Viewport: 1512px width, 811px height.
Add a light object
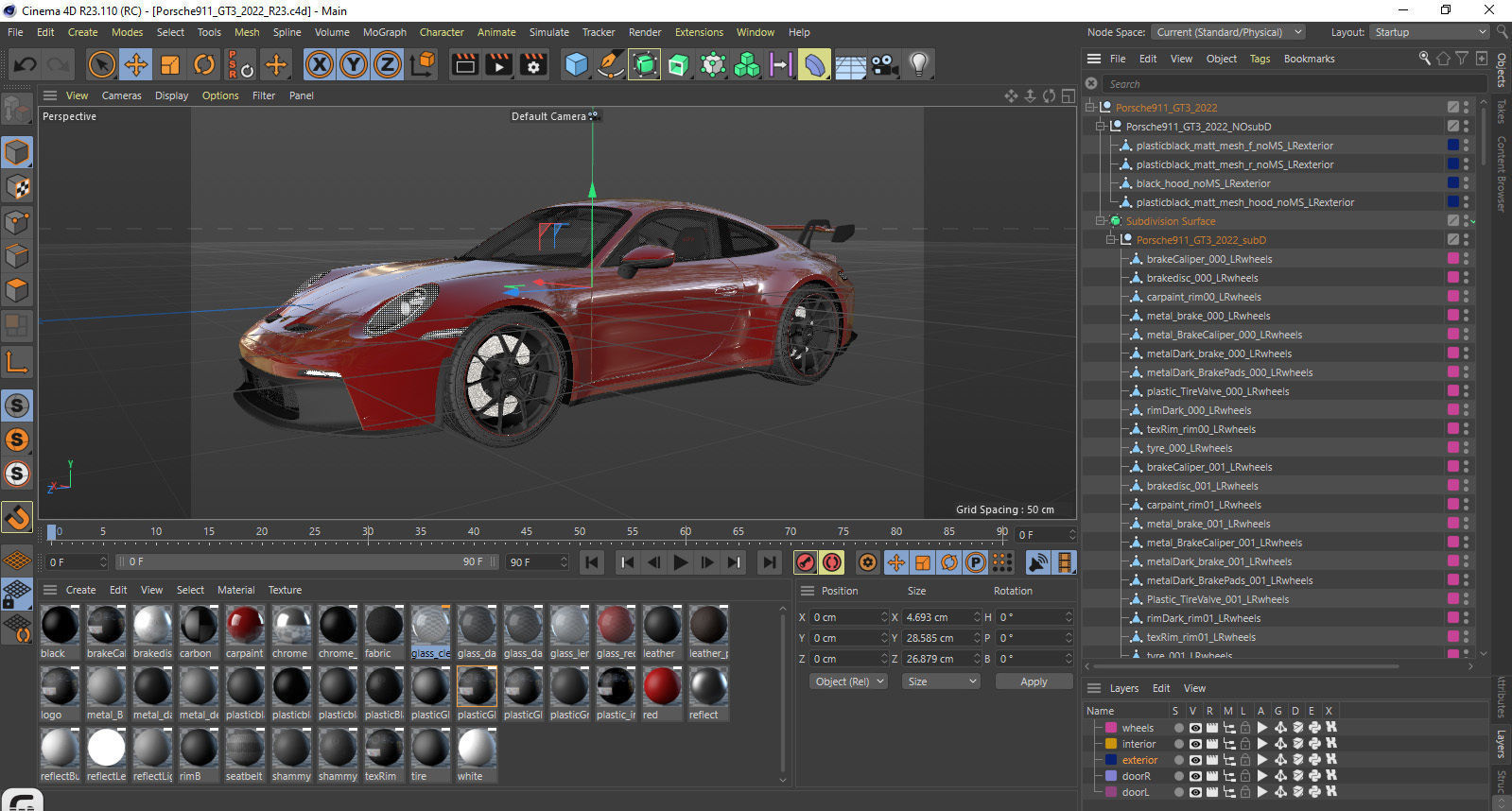(x=918, y=64)
